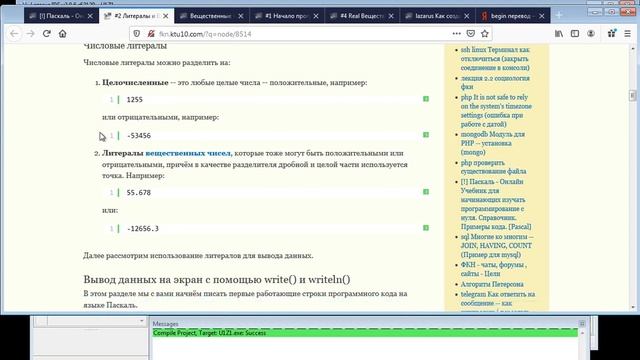Switch to the '#4 Real' tab
The image size is (640, 360).
point(362,16)
